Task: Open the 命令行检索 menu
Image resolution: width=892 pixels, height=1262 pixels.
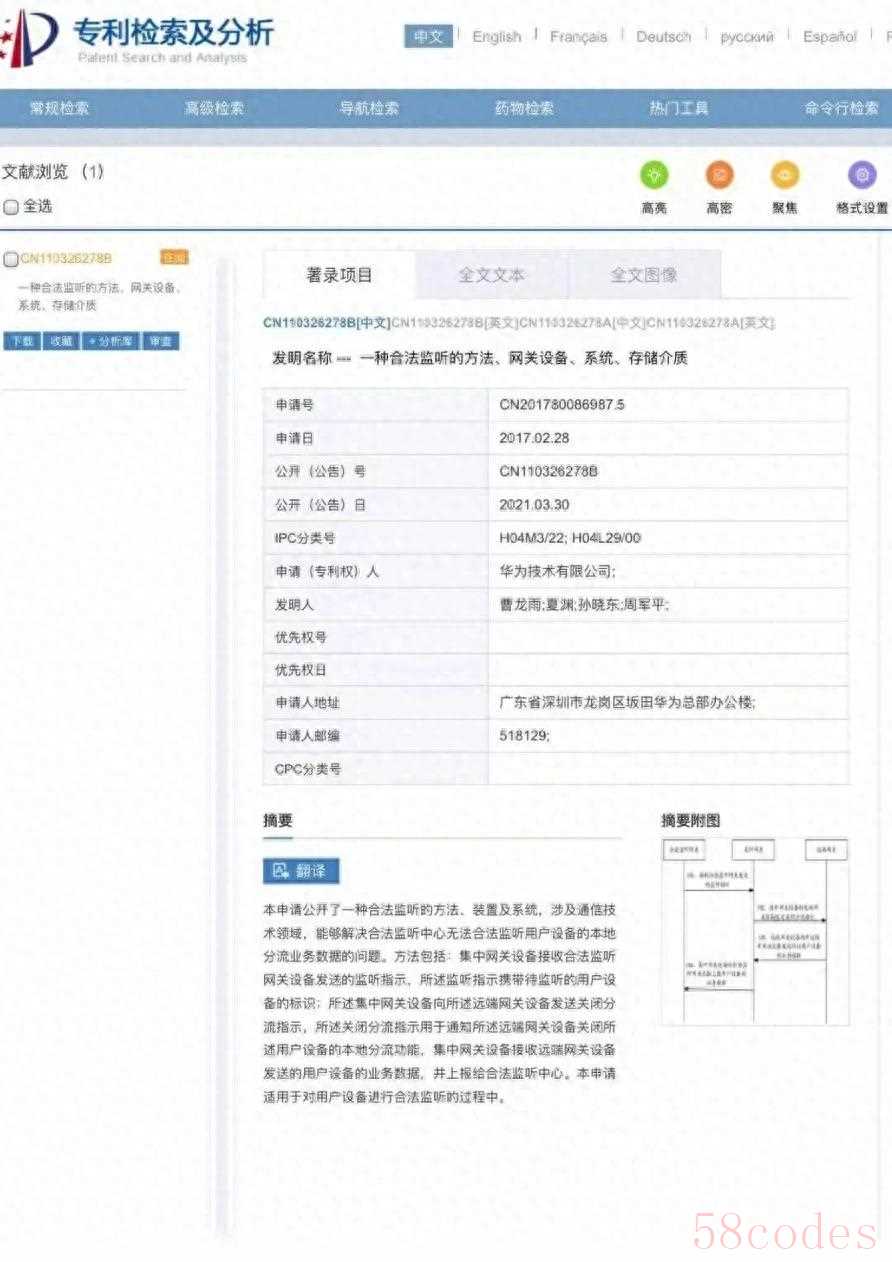Action: (x=842, y=108)
